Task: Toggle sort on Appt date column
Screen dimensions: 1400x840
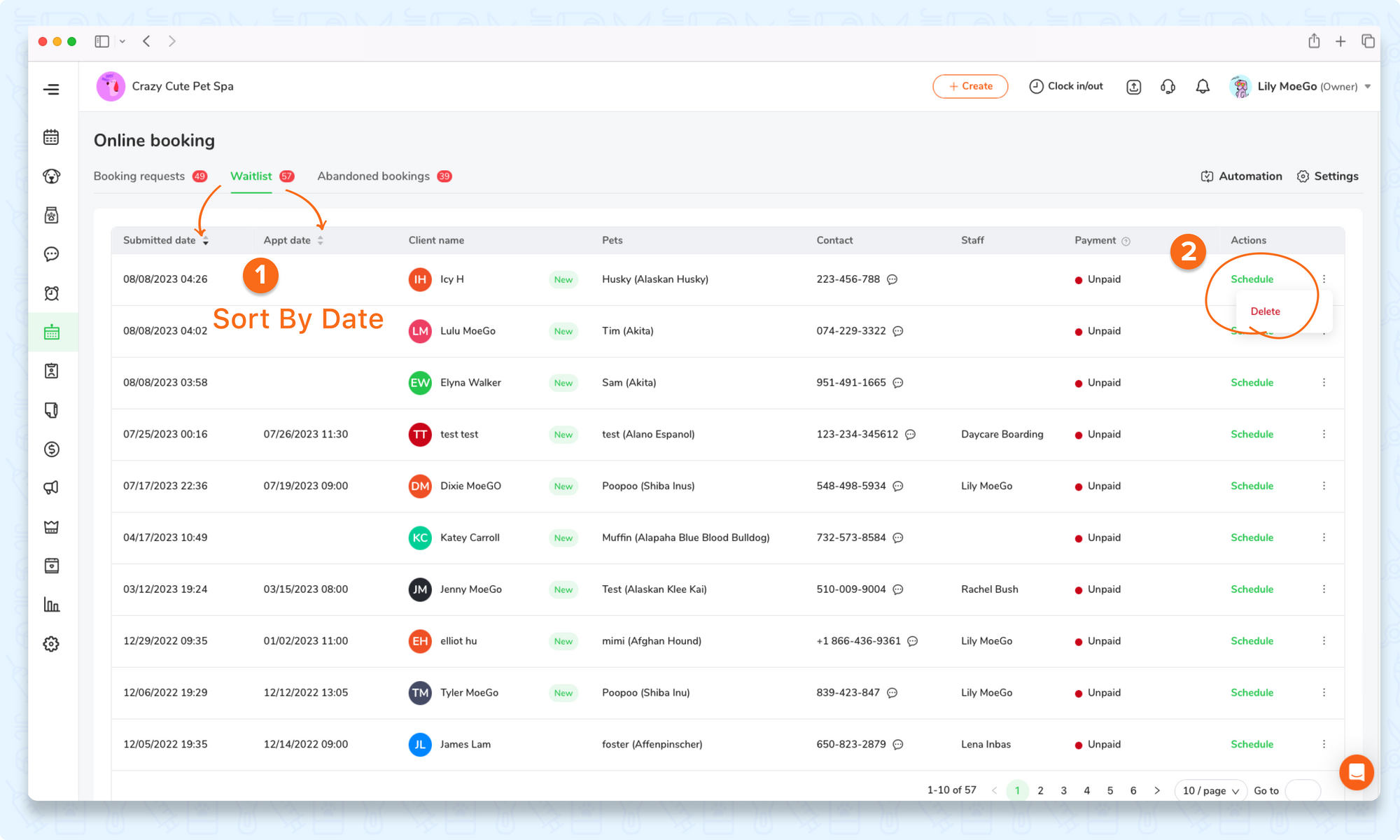Action: tap(320, 240)
